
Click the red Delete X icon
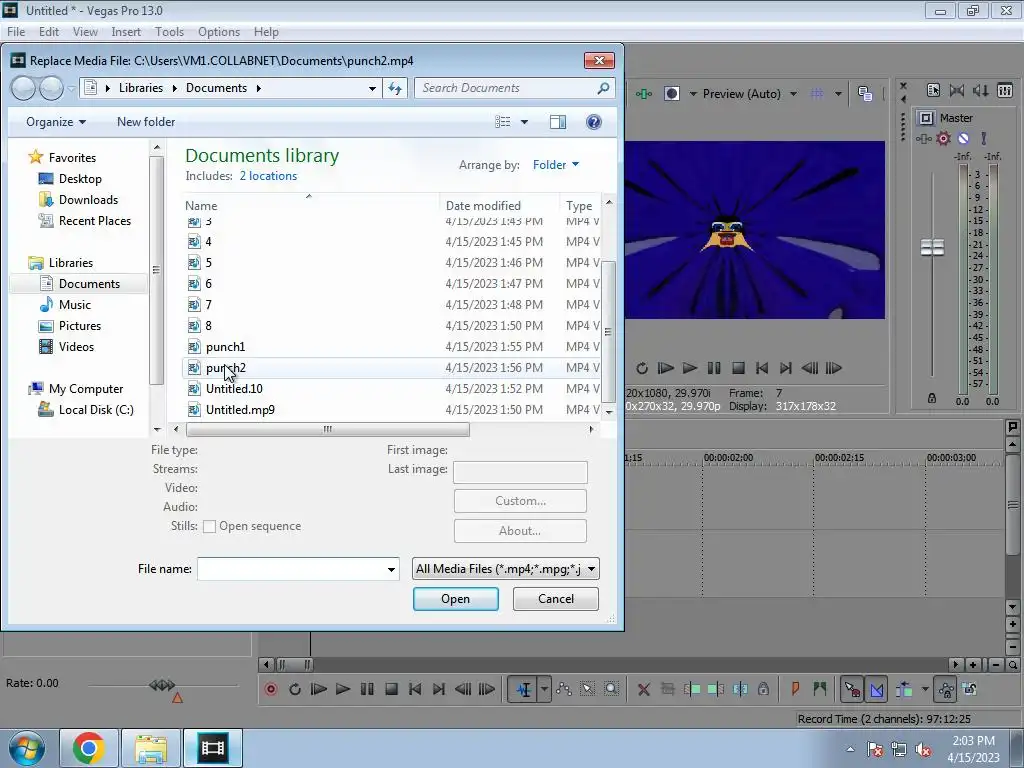644,689
